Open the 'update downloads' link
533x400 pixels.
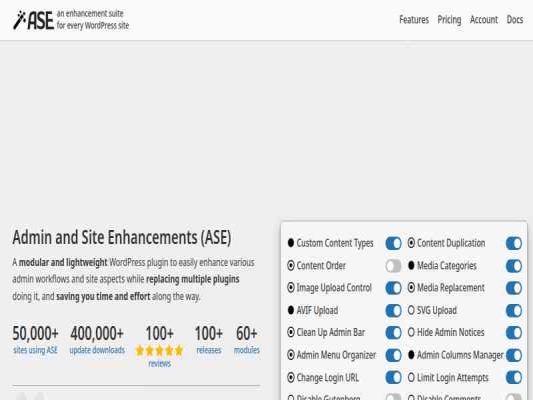tap(97, 350)
